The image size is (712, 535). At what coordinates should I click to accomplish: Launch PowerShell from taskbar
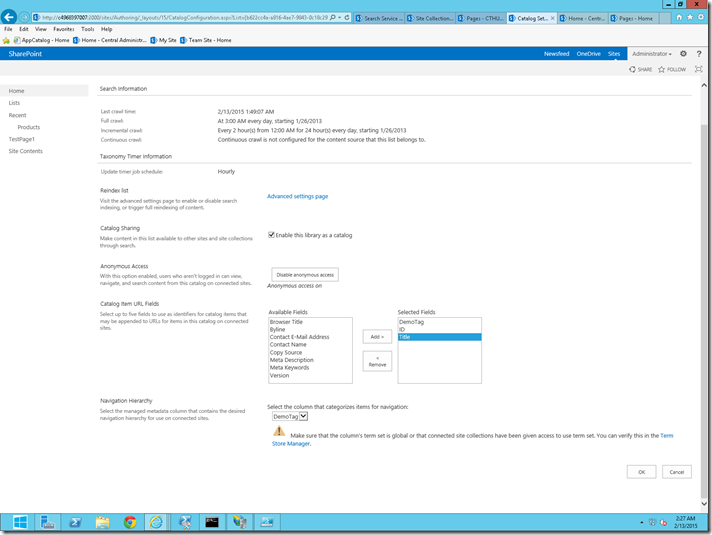pyautogui.click(x=75, y=522)
